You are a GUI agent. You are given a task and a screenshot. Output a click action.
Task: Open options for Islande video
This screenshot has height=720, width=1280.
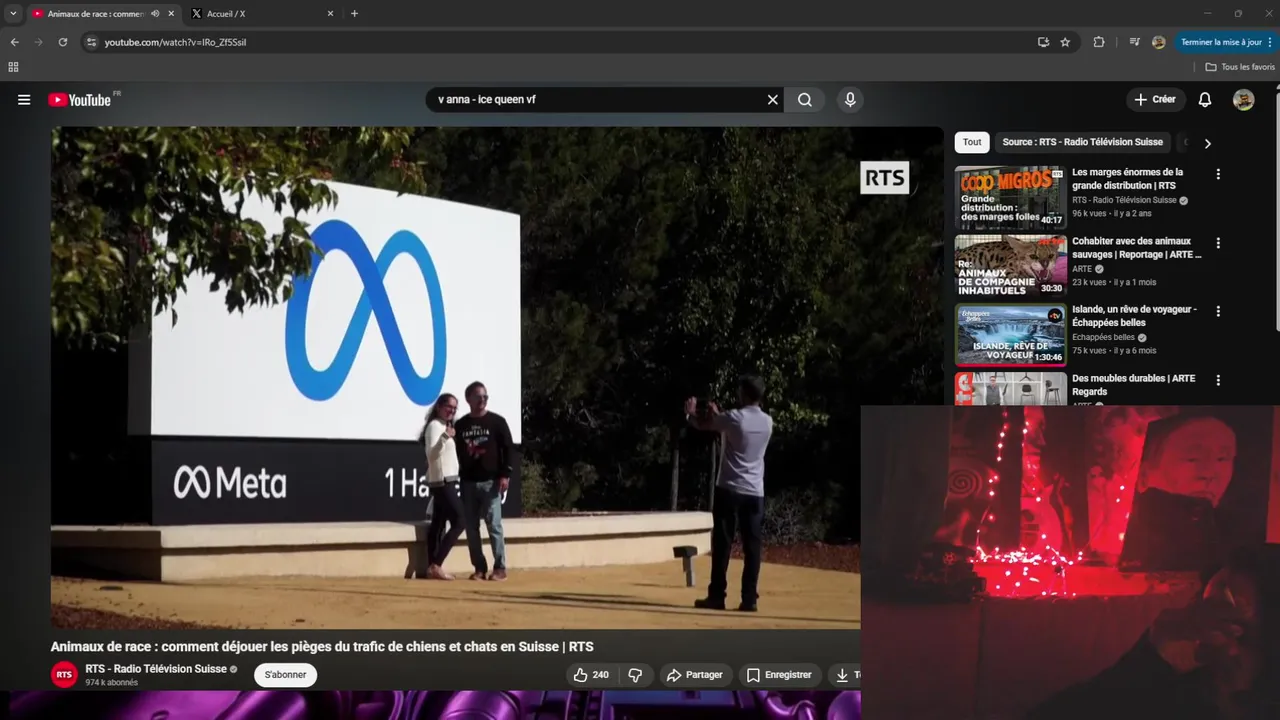1218,312
